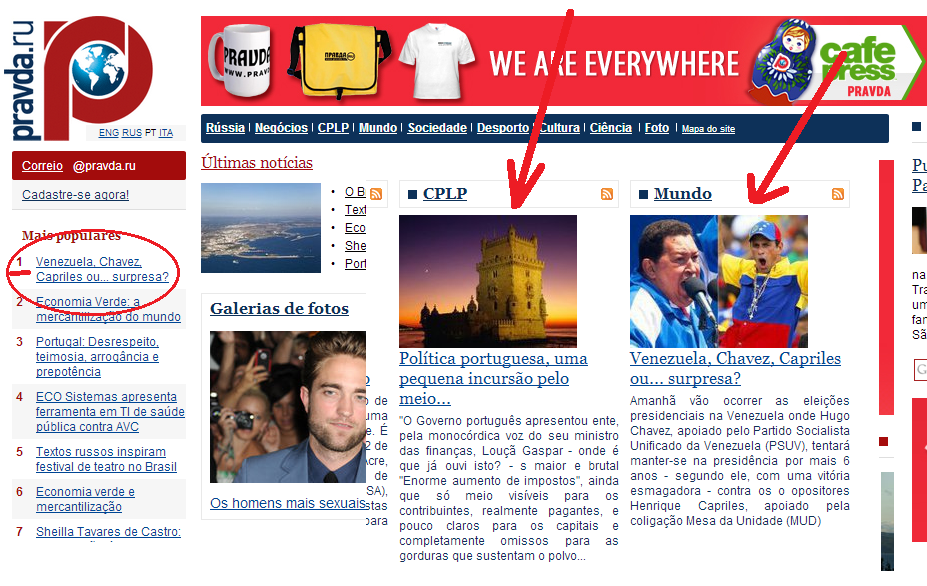Select the Ciência navigation item

pos(611,128)
